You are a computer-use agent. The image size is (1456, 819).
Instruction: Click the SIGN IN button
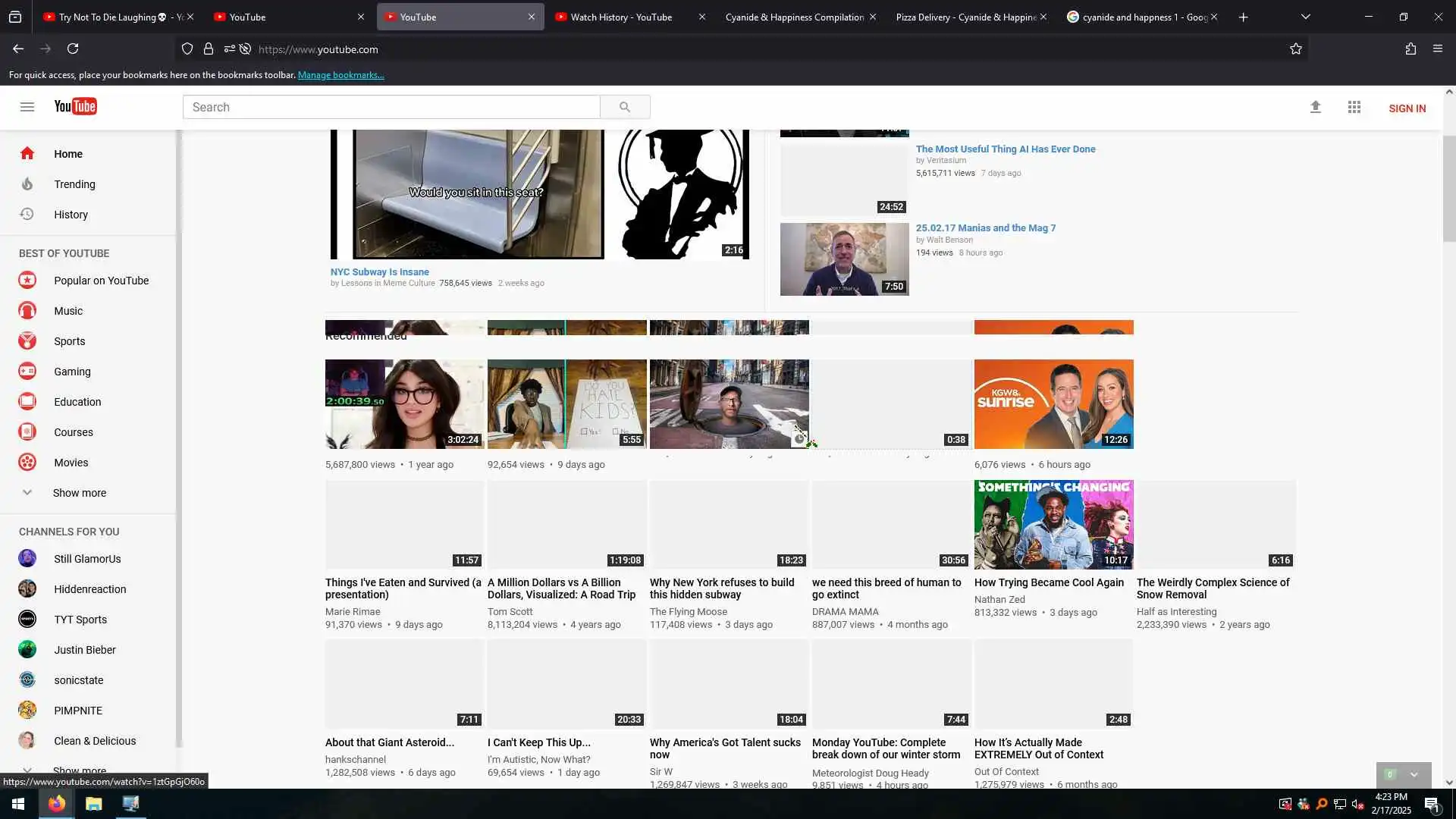coord(1407,108)
